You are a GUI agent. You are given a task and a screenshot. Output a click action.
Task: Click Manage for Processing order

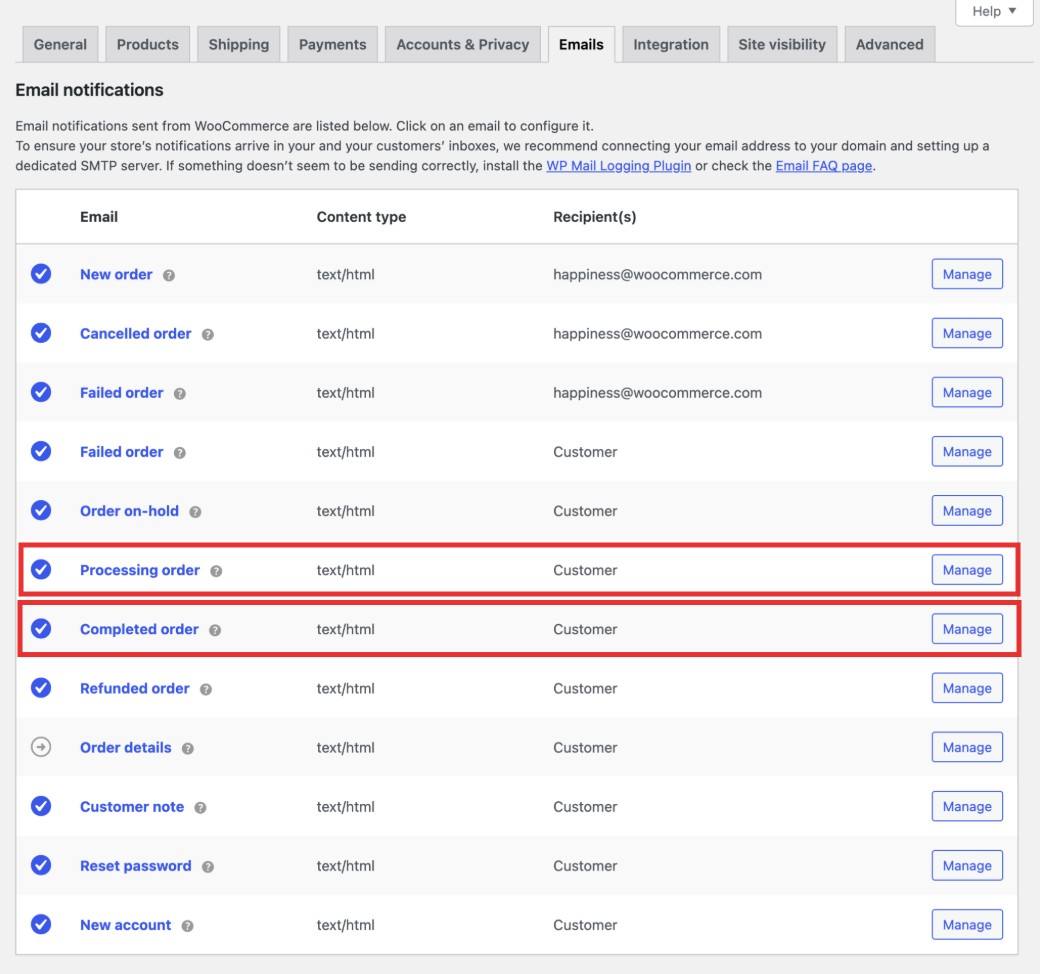[x=967, y=570]
